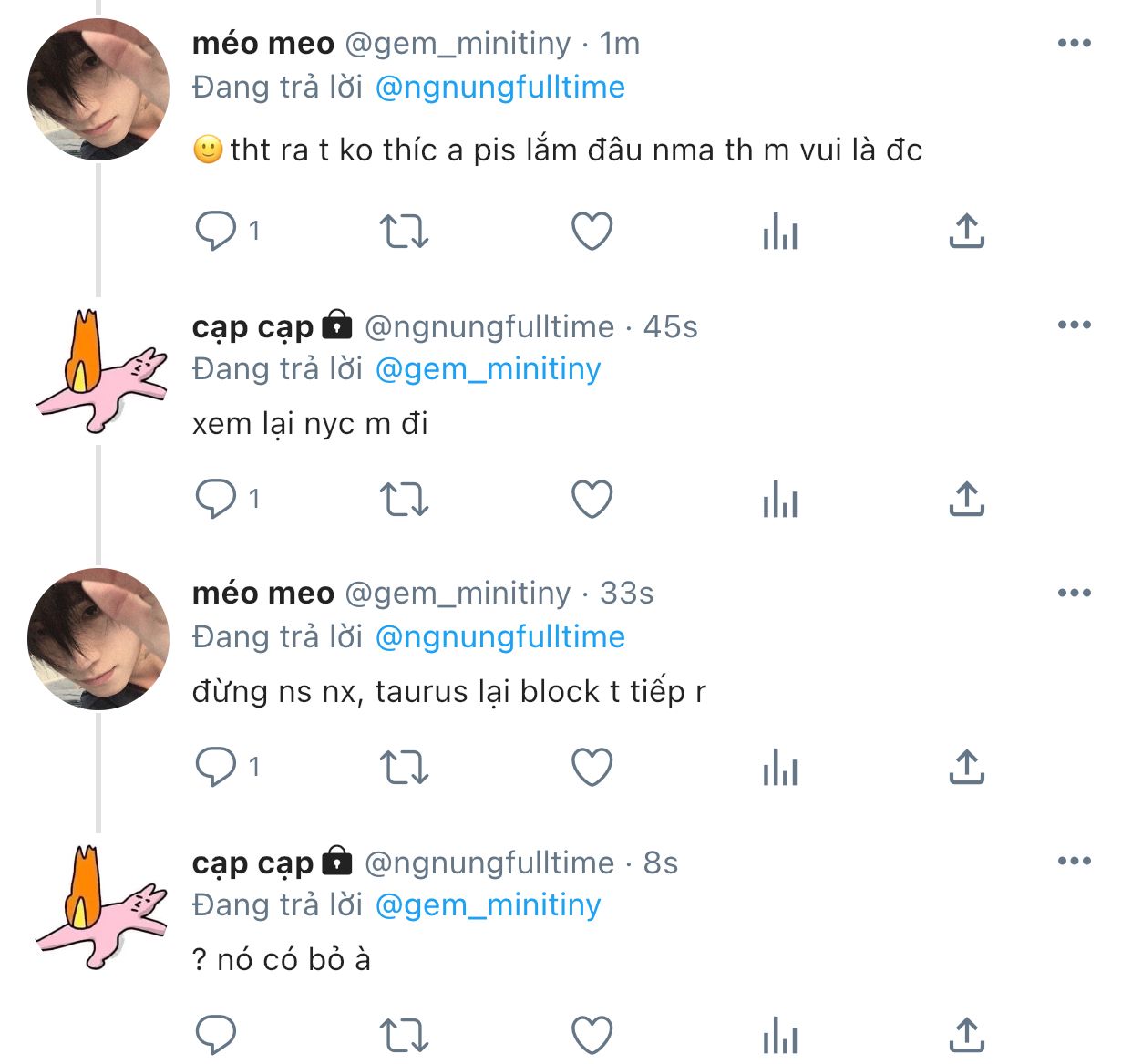The width and height of the screenshot is (1132, 1064).
Task: Open more options for the 45s-old tweet
Action: (x=1075, y=325)
